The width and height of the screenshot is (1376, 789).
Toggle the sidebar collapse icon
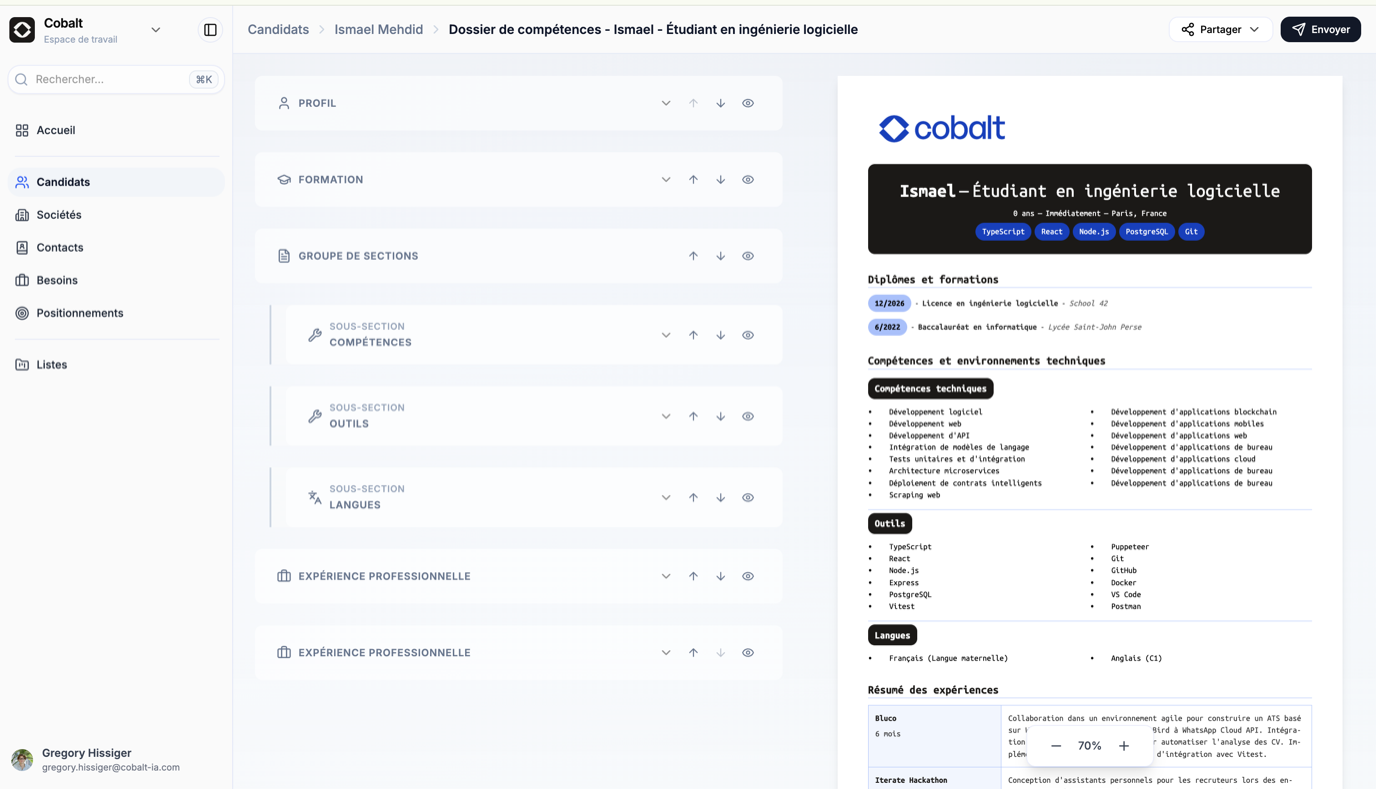(x=210, y=30)
